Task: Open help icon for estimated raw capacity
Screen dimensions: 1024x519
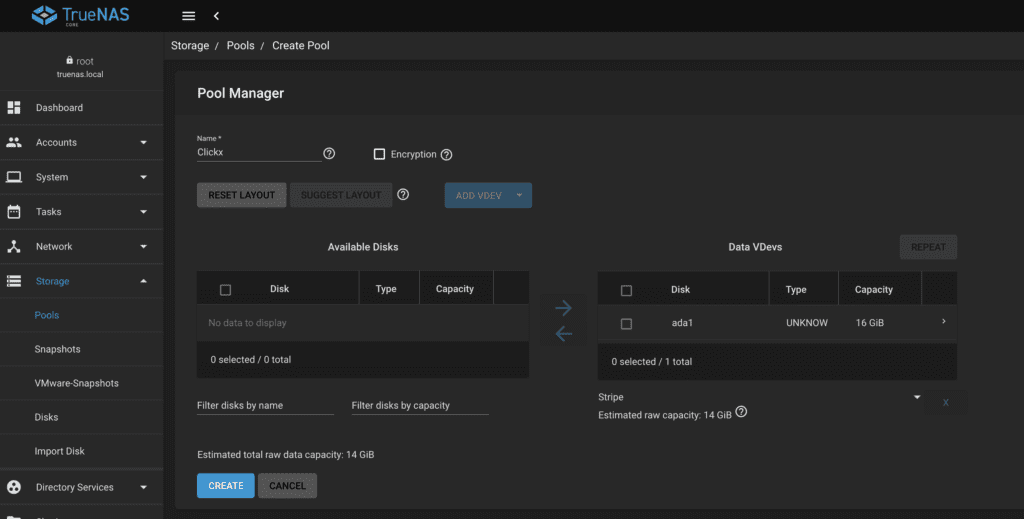Action: coord(741,412)
